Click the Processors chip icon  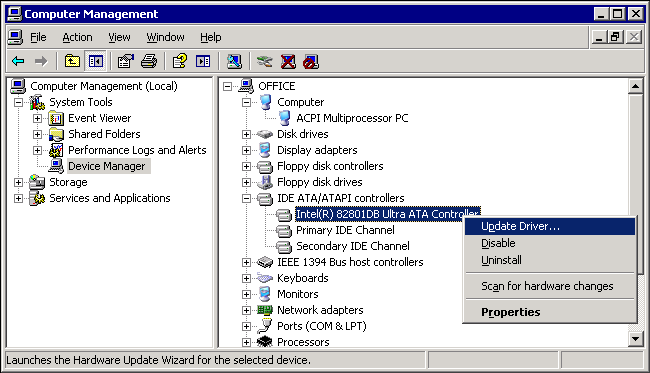point(264,342)
